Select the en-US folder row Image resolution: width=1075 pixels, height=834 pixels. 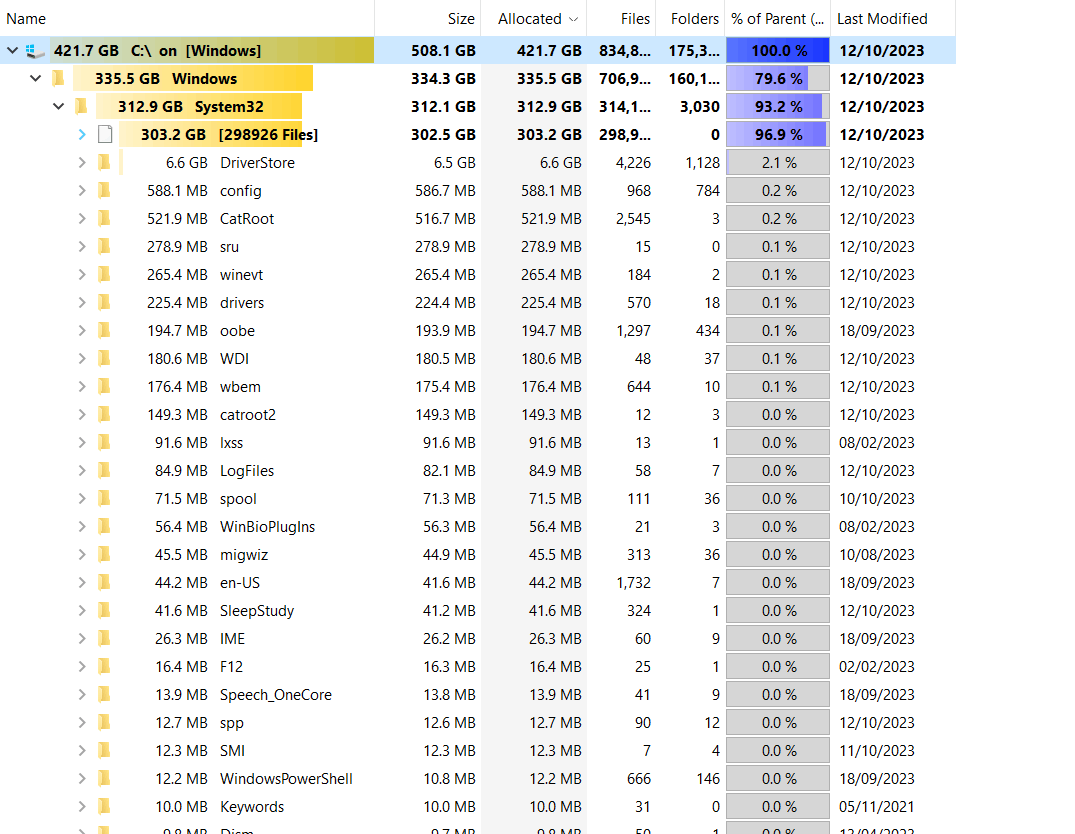click(x=478, y=583)
